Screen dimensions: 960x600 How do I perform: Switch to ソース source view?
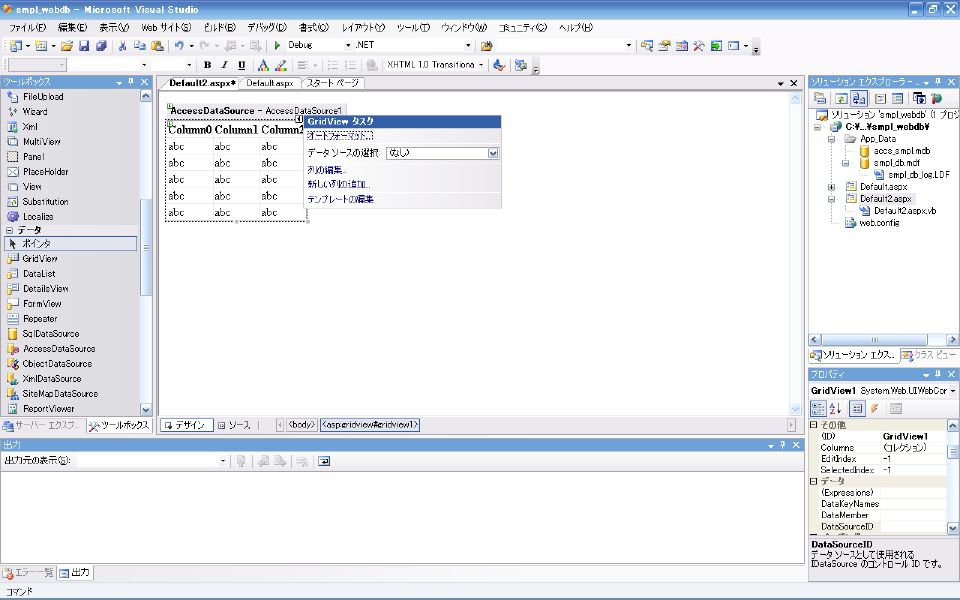[x=234, y=425]
